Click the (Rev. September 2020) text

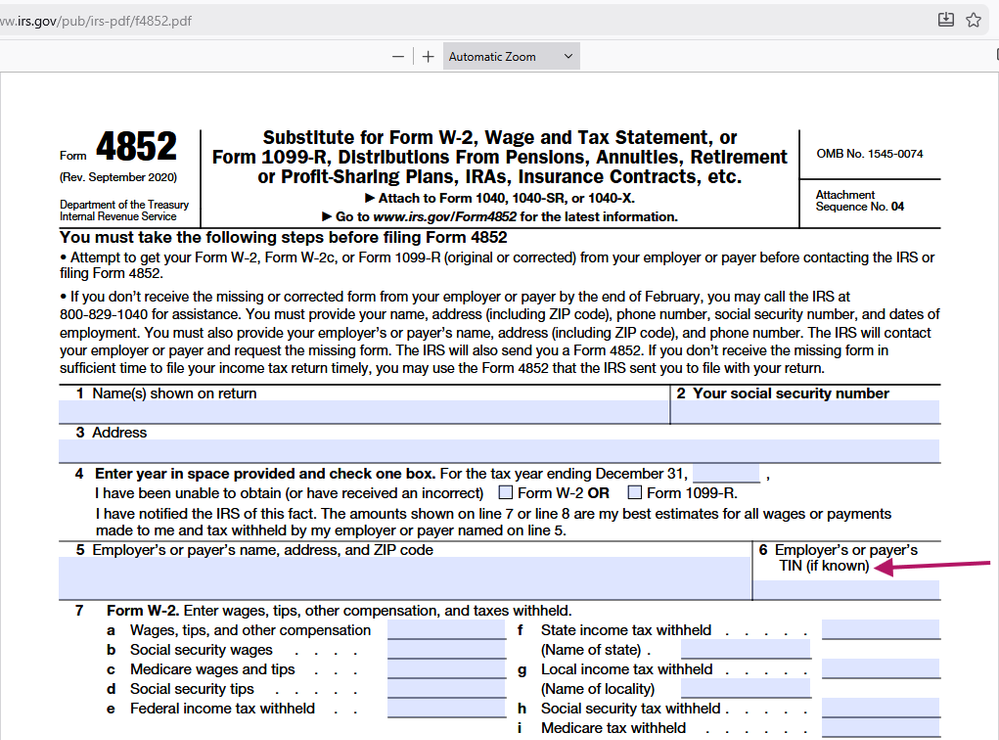[118, 177]
